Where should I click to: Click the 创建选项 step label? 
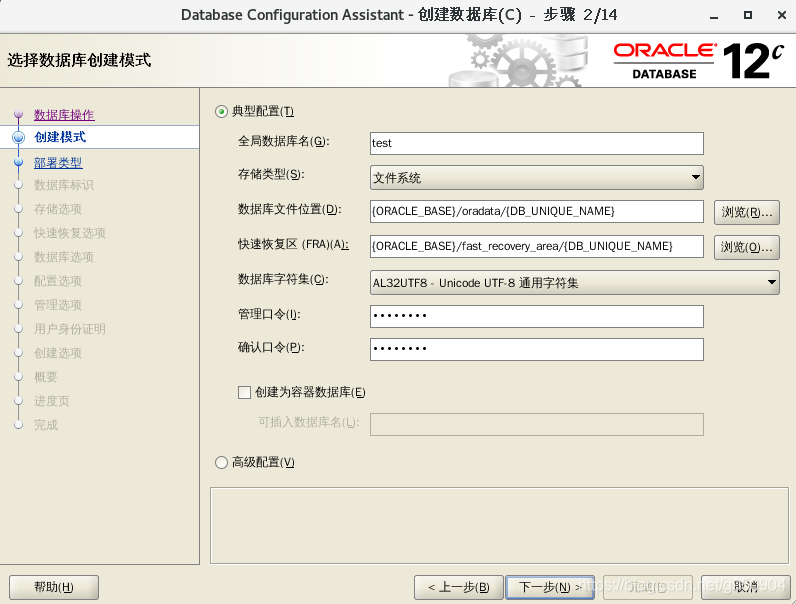58,353
